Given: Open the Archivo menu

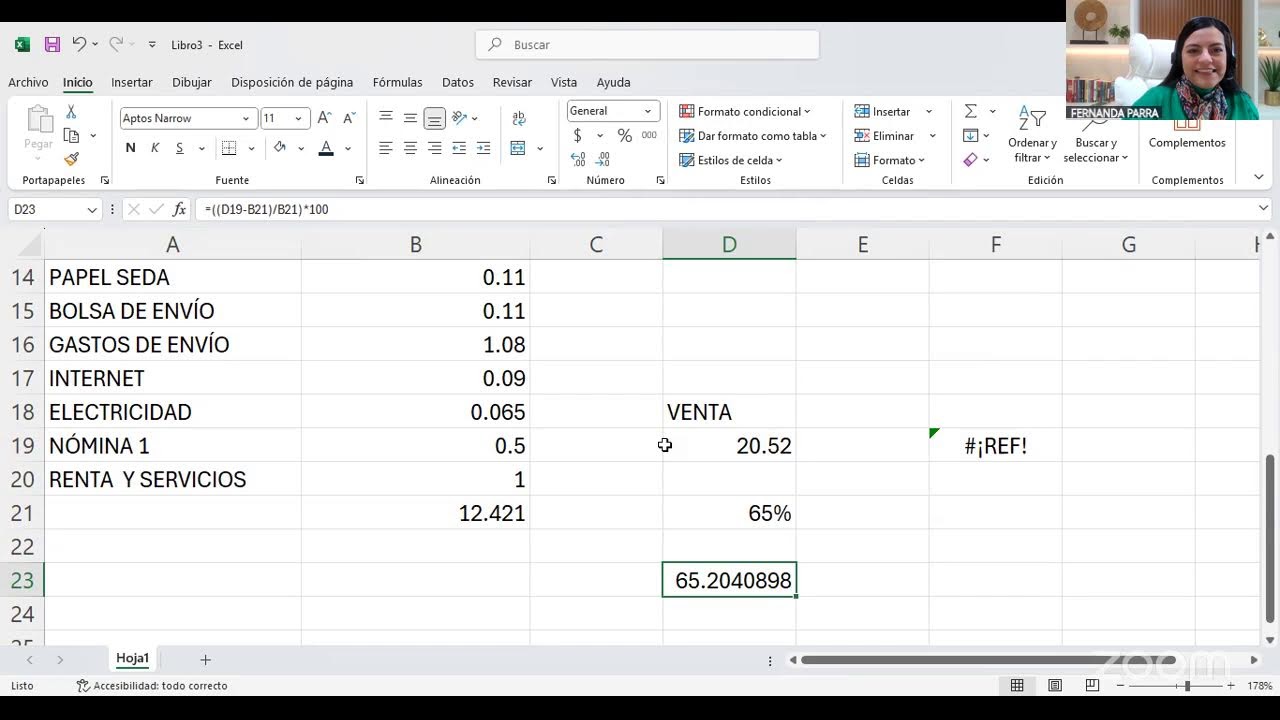Looking at the screenshot, I should pos(28,82).
